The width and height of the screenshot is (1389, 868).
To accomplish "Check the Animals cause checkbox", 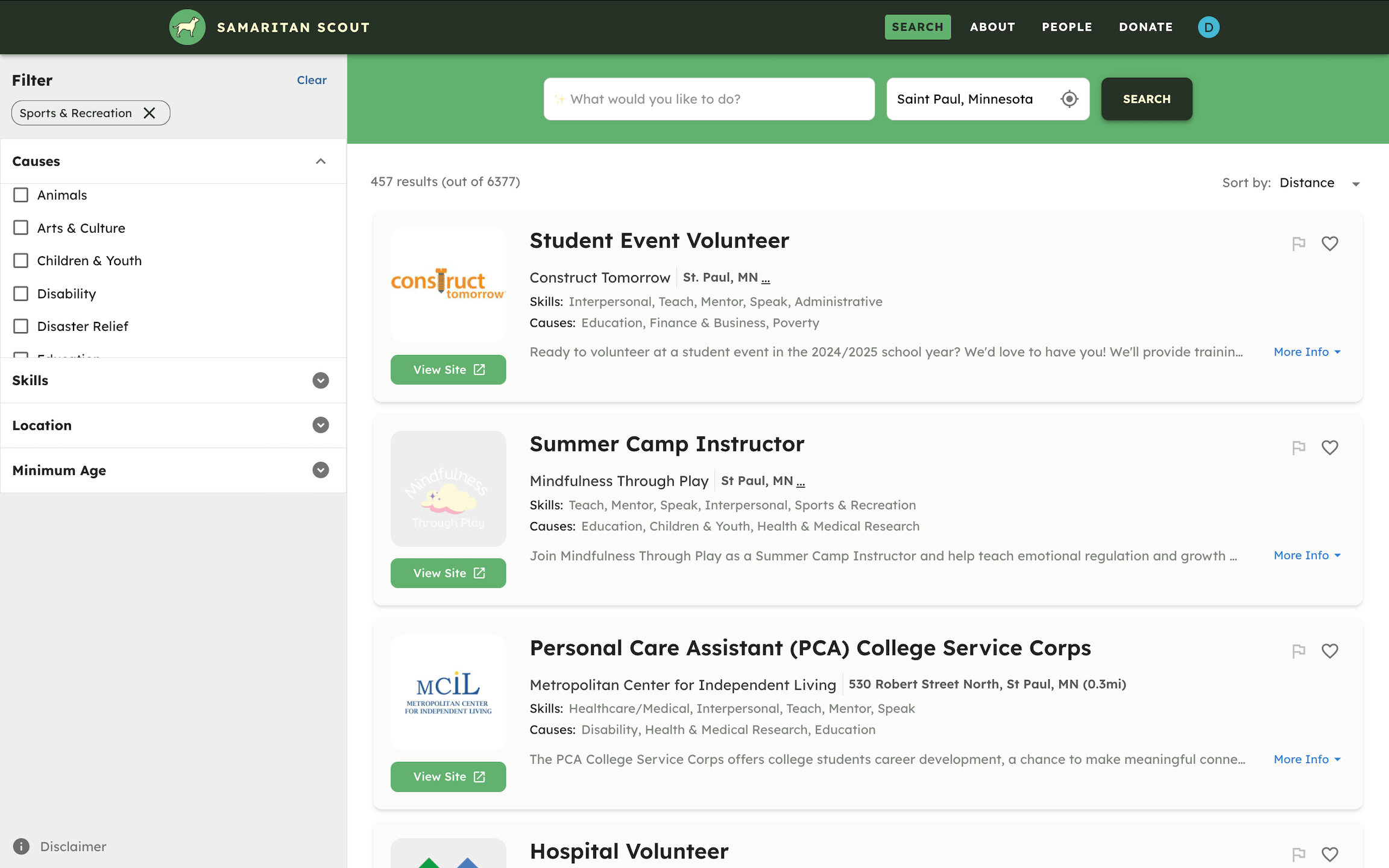I will (20, 195).
